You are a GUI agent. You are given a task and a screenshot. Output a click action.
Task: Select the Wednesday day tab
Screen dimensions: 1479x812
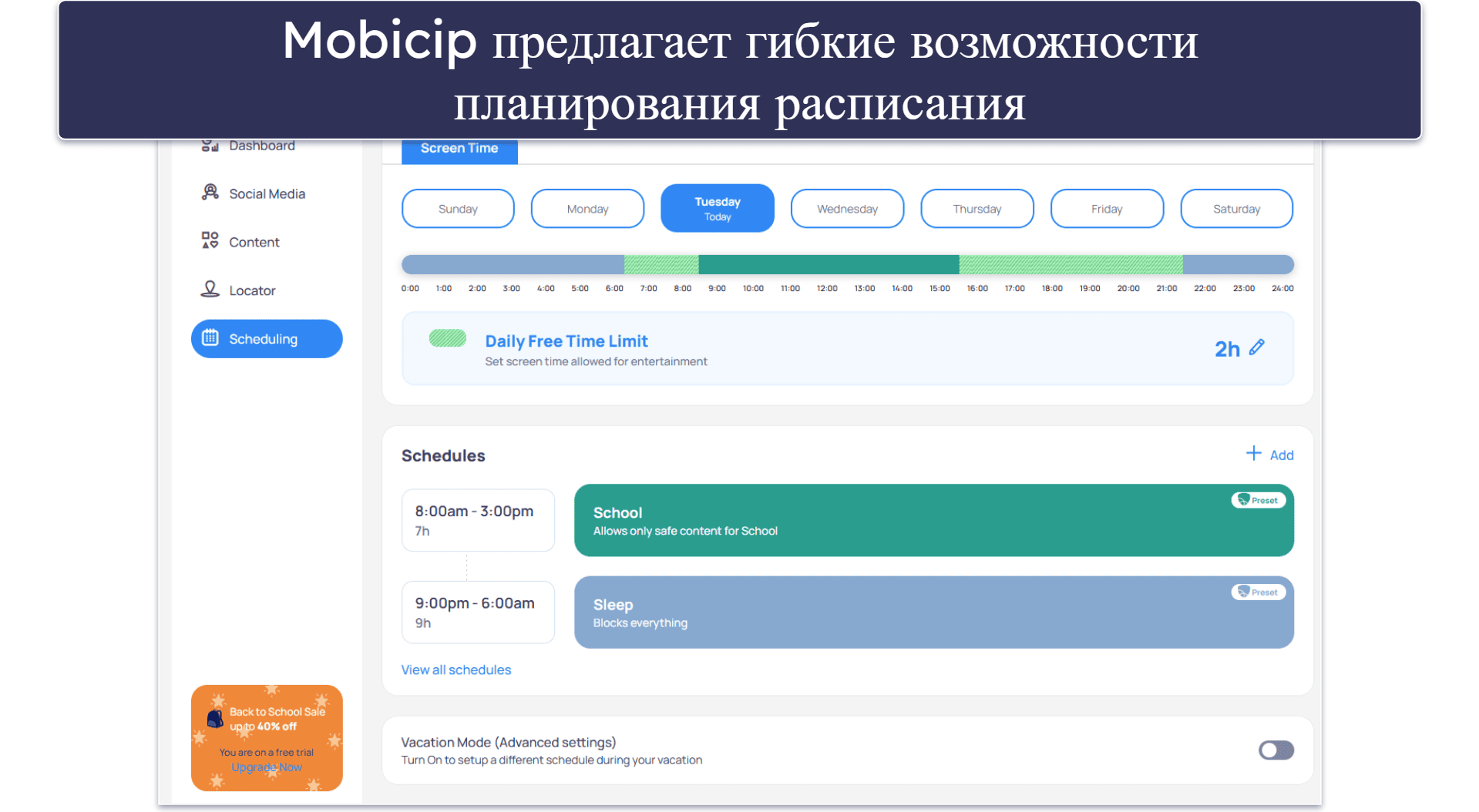pos(847,209)
